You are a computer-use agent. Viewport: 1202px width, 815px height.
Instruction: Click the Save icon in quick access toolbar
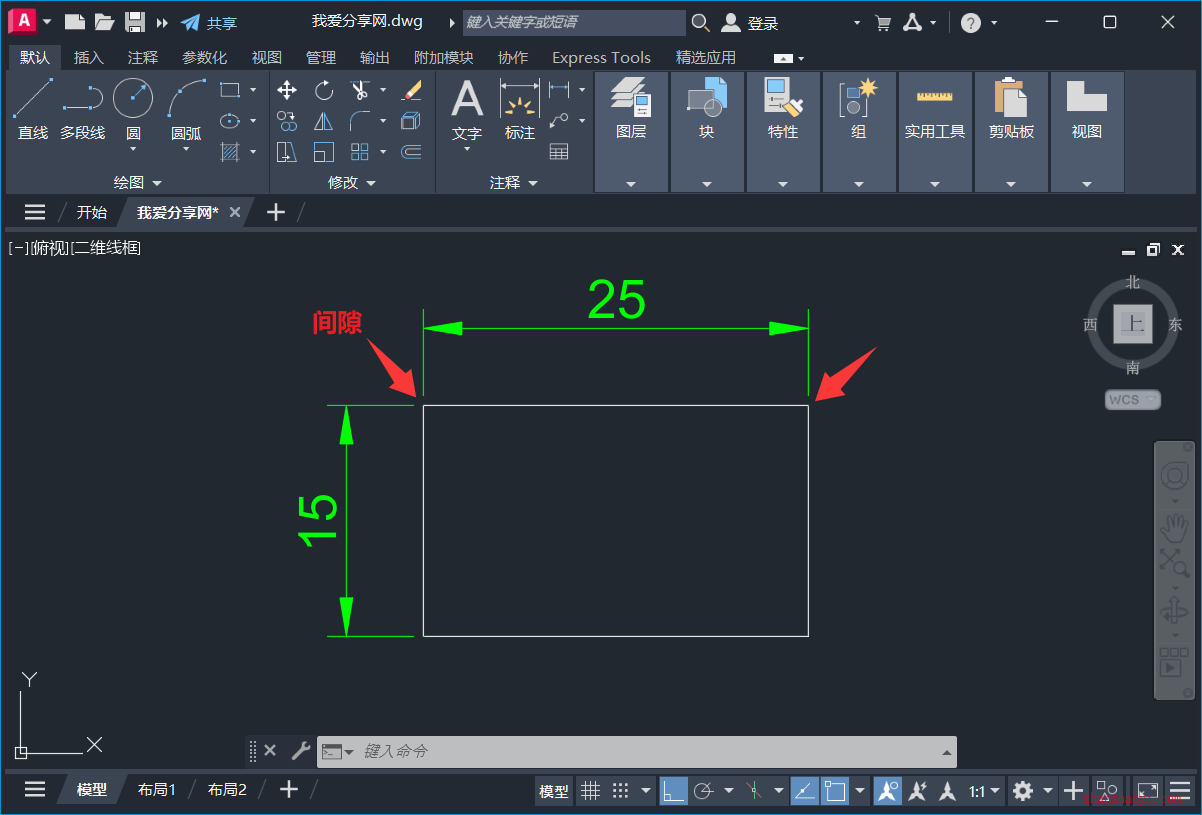pos(134,22)
